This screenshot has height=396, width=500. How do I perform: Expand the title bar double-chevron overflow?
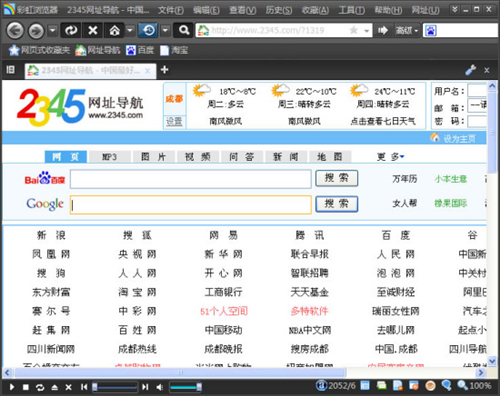point(454,9)
